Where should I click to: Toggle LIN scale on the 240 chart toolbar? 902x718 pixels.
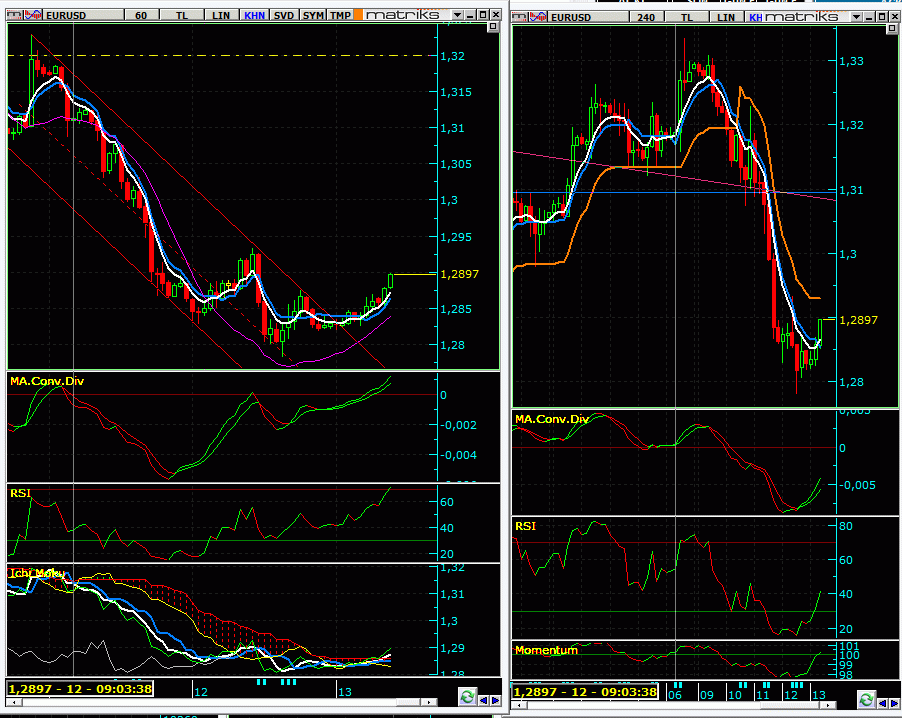coord(725,15)
